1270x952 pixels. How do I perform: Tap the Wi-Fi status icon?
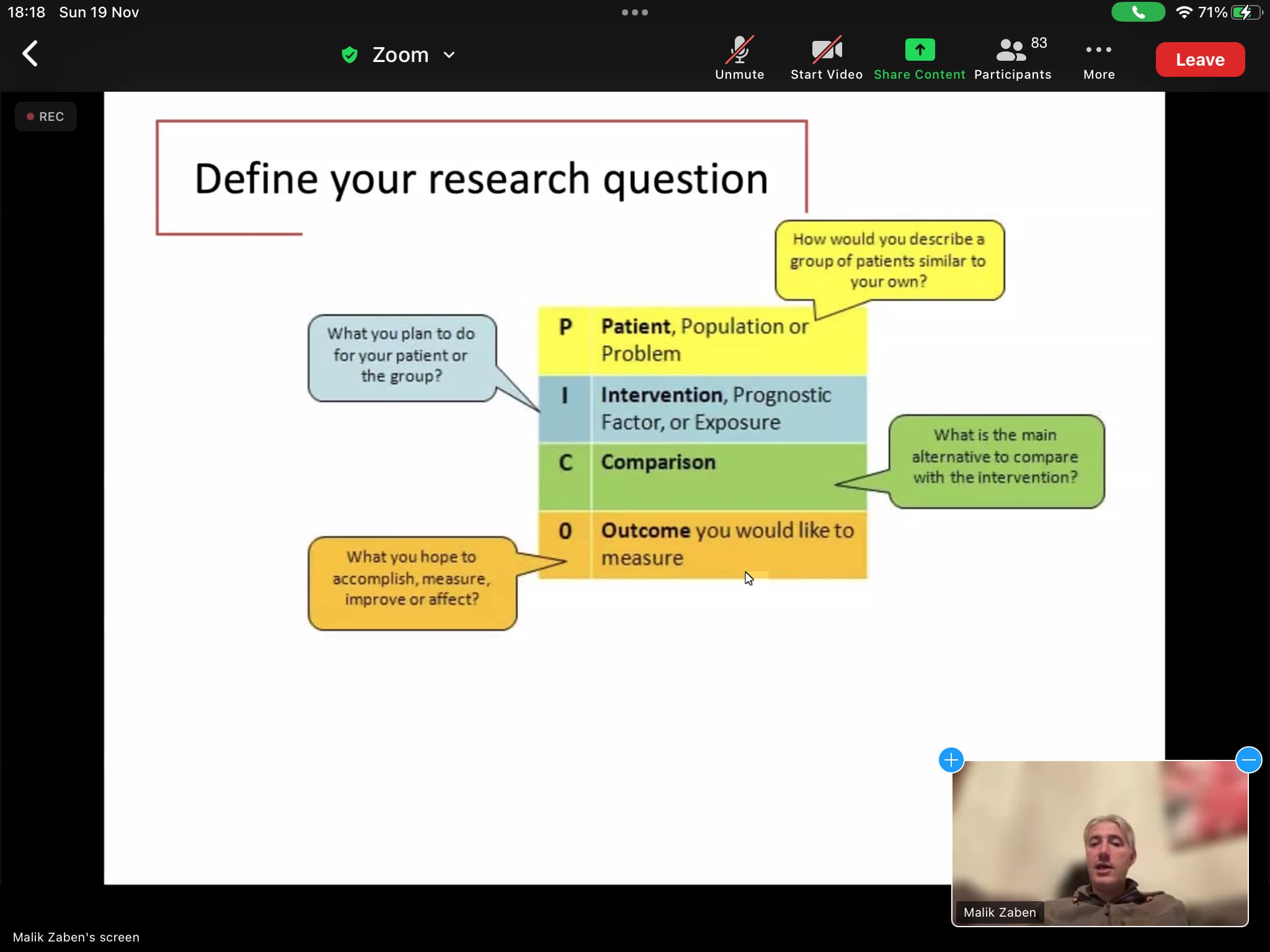[1184, 12]
